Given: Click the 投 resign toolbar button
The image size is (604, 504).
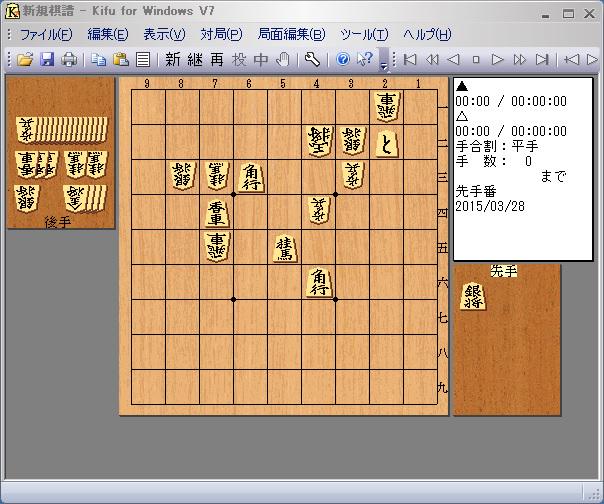Looking at the screenshot, I should (239, 59).
